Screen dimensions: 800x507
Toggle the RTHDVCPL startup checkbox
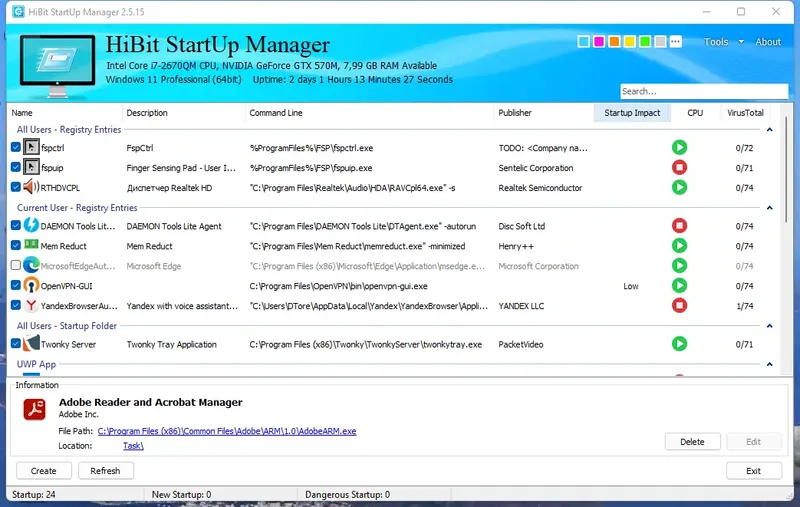(16, 187)
